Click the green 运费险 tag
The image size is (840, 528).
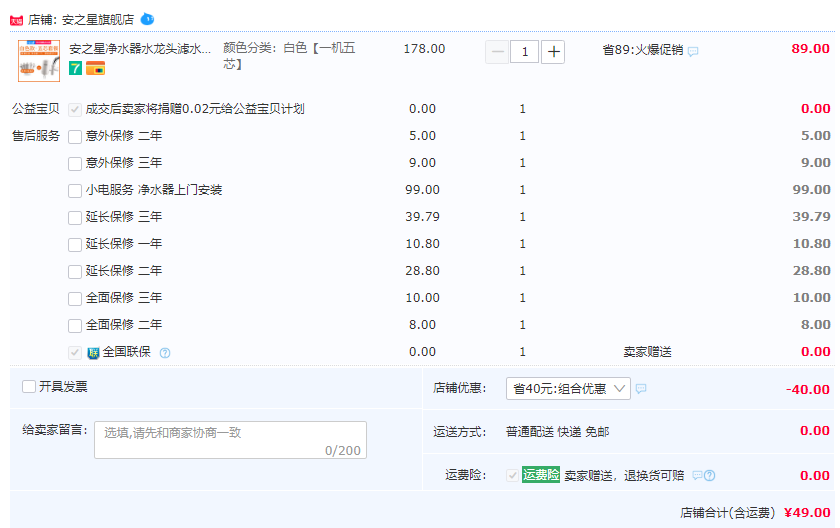pyautogui.click(x=541, y=474)
